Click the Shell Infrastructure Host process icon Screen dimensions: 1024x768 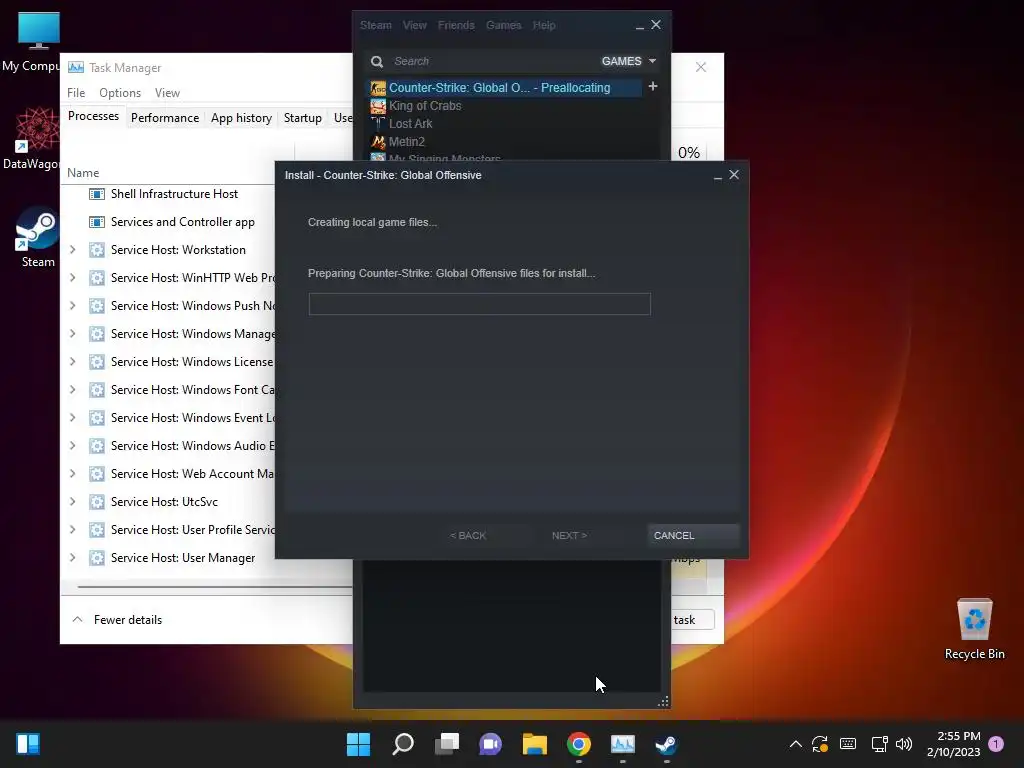(97, 194)
